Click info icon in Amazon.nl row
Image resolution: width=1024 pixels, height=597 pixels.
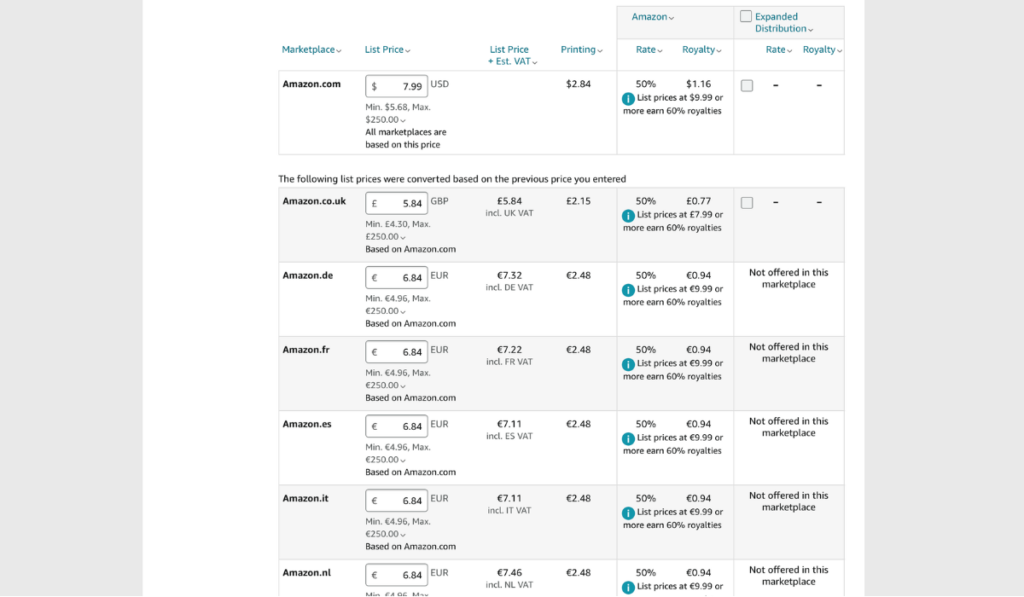[x=628, y=588]
